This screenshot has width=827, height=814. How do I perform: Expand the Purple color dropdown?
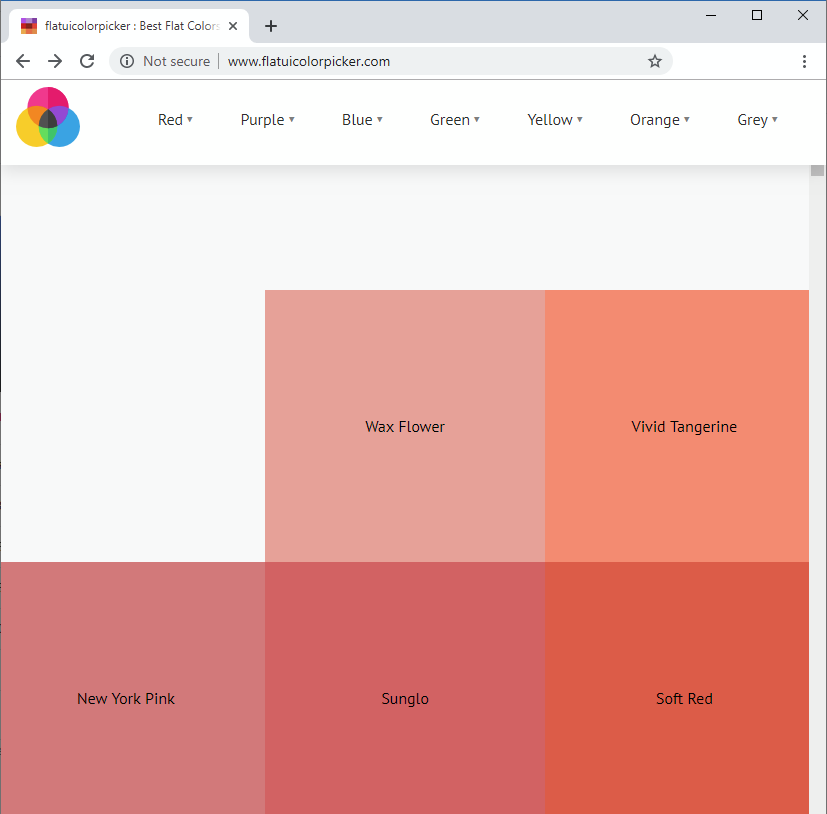click(267, 120)
